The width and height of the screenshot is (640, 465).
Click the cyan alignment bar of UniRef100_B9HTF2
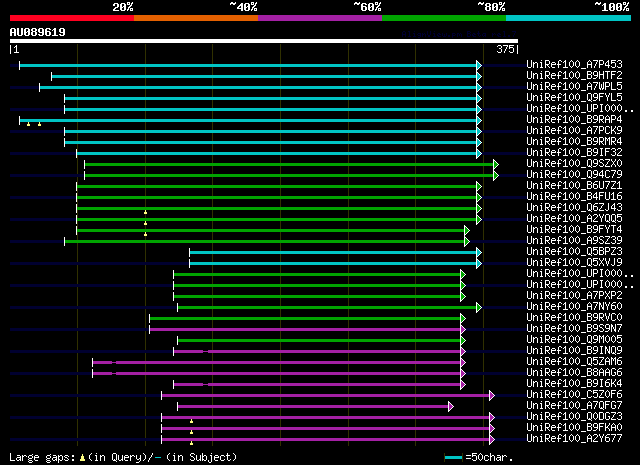(x=267, y=76)
